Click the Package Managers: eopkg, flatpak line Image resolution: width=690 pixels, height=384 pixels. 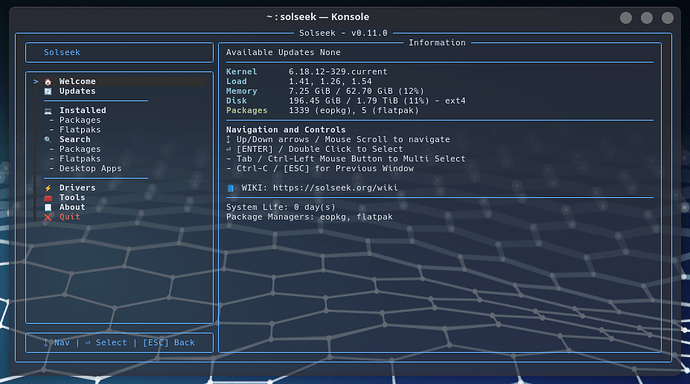pos(309,217)
